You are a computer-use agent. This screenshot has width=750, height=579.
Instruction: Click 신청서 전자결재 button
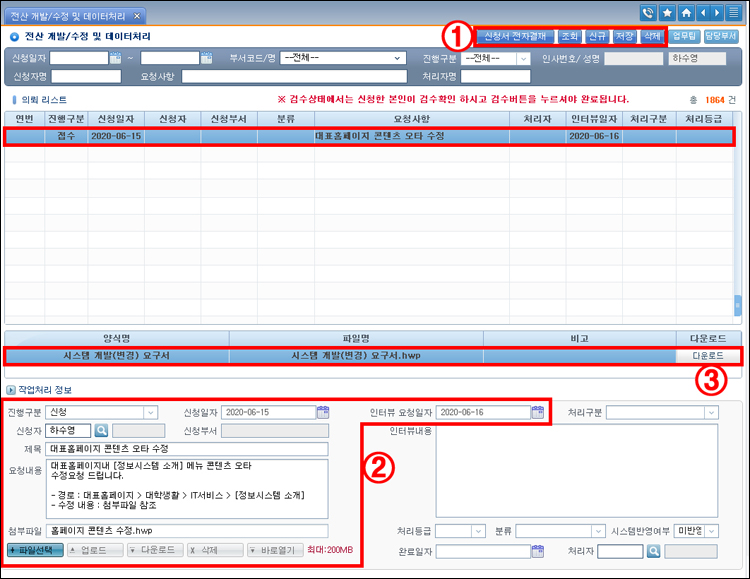pyautogui.click(x=515, y=36)
